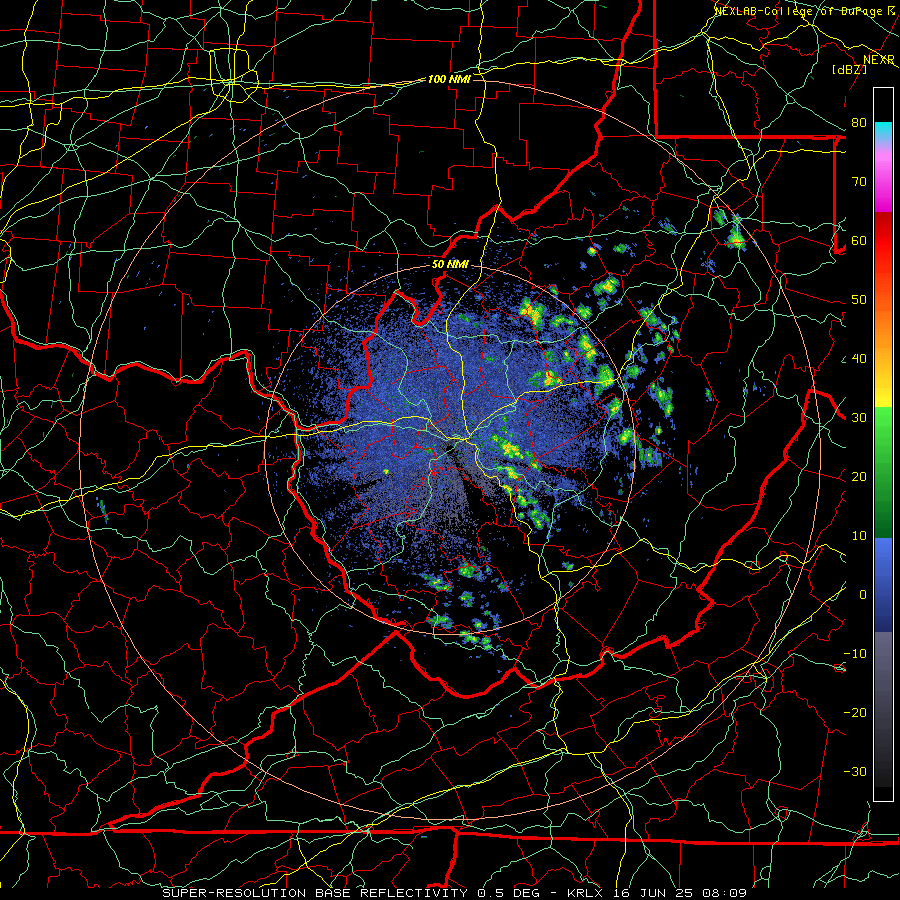Select the 40 value on the dBZ scale

pyautogui.click(x=859, y=359)
